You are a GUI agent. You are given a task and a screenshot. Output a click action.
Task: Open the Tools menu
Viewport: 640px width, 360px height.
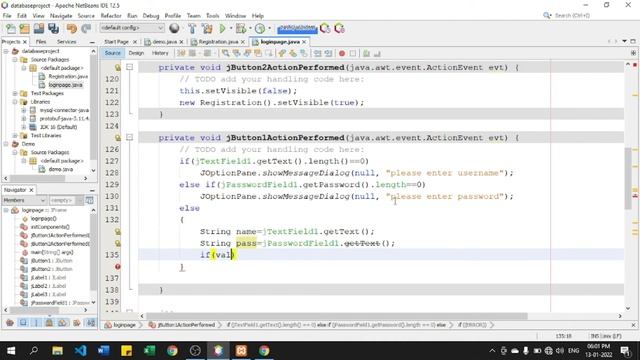coord(213,16)
